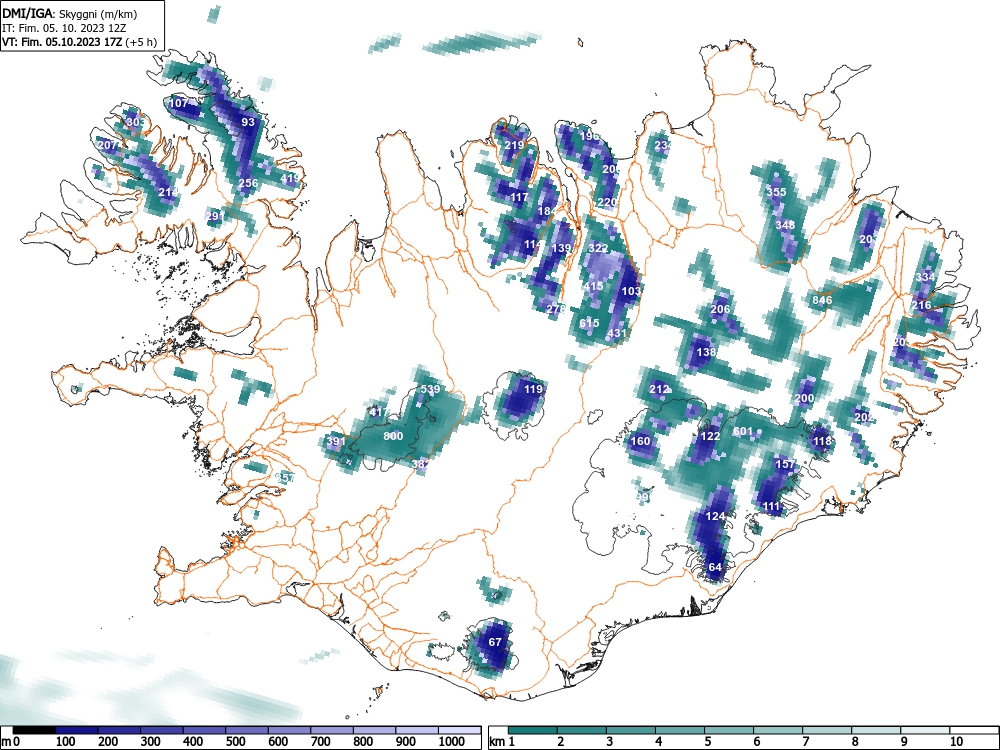Click the visibility value 212
Screen dimensions: 1000x750
click(659, 389)
